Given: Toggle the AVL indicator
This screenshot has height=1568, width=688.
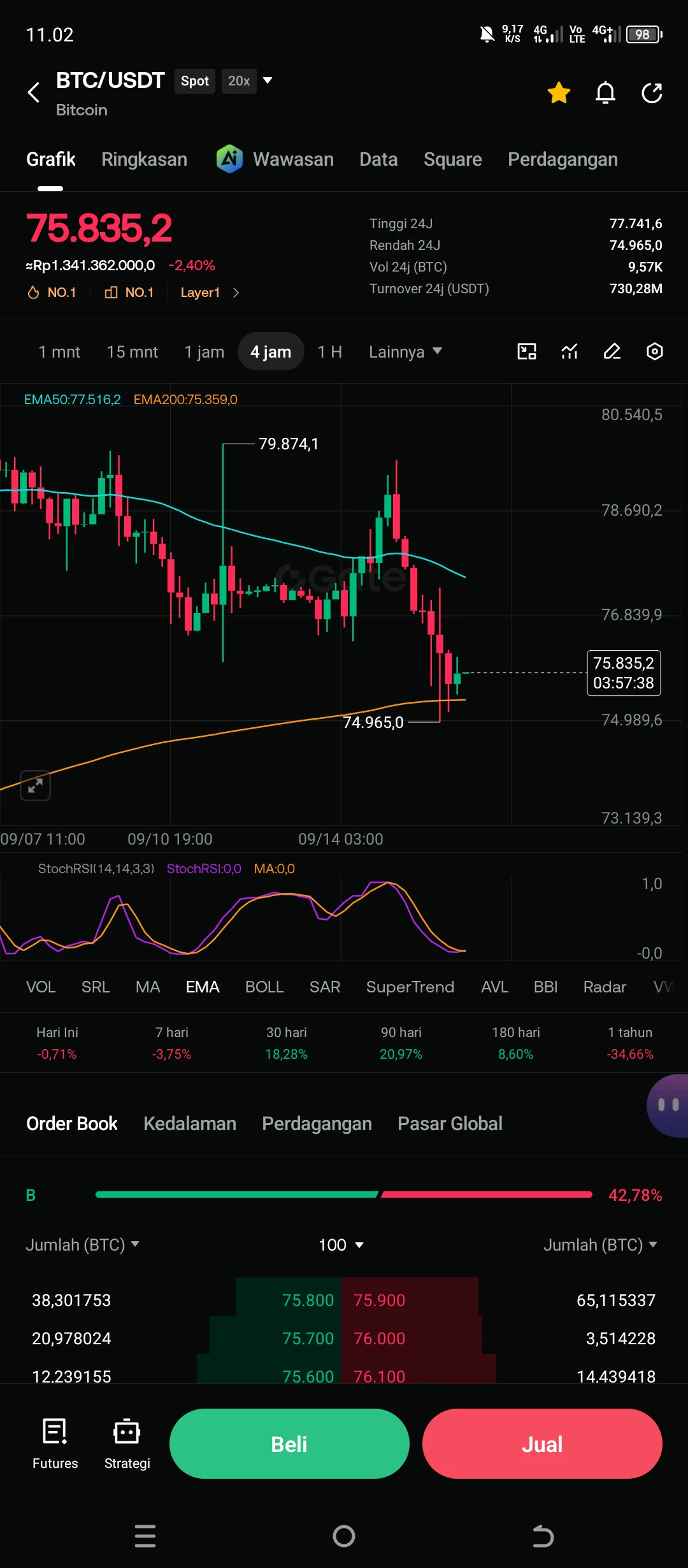Looking at the screenshot, I should click(494, 987).
